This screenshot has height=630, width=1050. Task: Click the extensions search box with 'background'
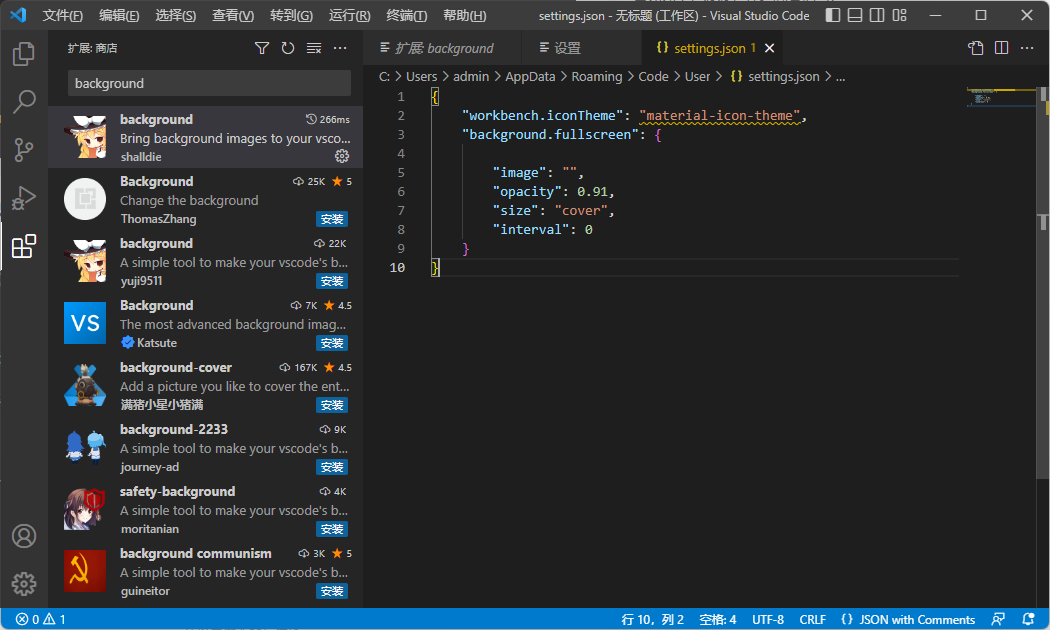(209, 83)
